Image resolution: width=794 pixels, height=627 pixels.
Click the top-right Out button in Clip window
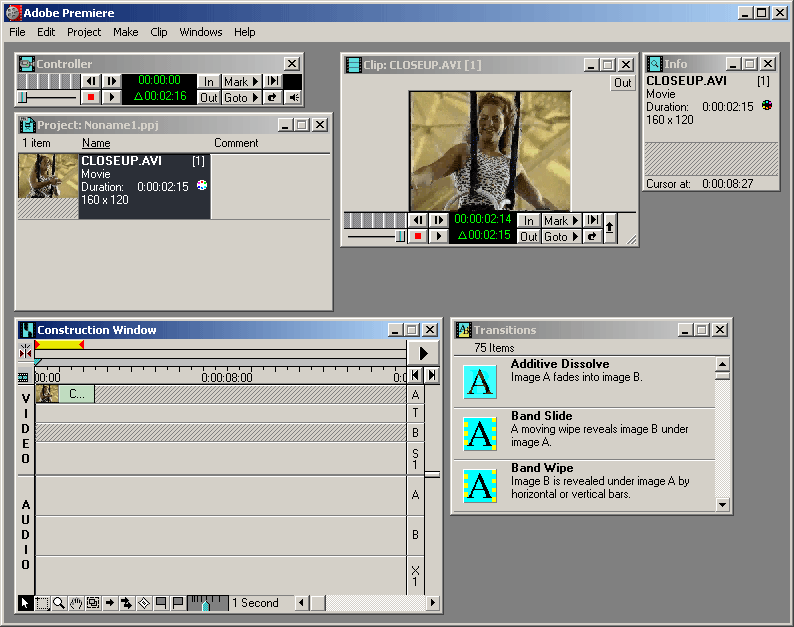(x=622, y=83)
